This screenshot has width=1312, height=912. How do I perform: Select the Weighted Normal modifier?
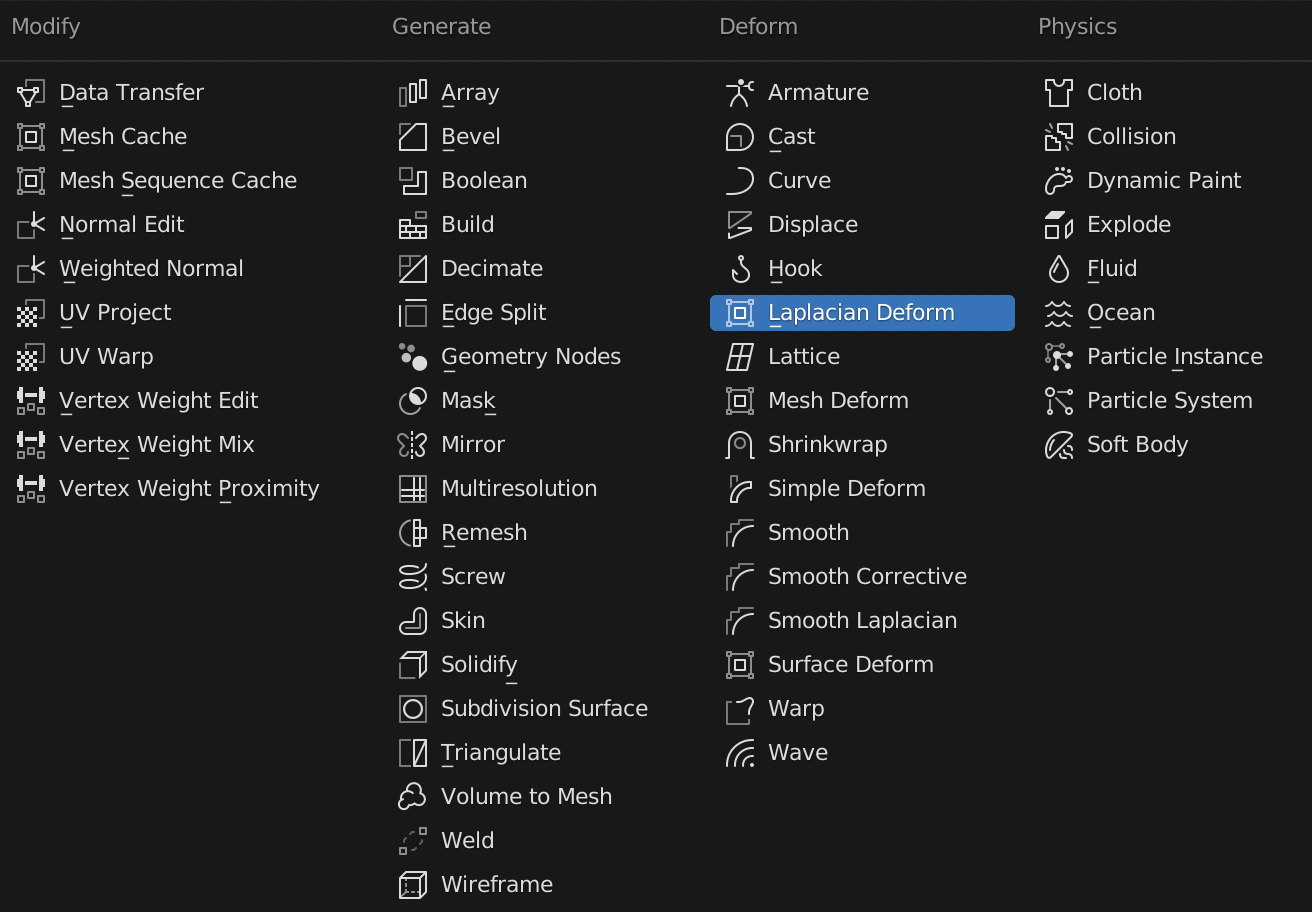[151, 269]
